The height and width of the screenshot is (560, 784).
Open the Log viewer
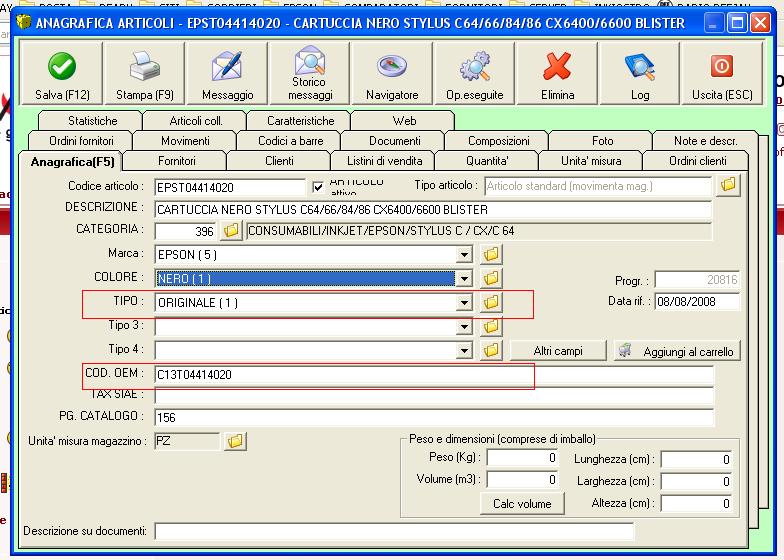point(640,74)
